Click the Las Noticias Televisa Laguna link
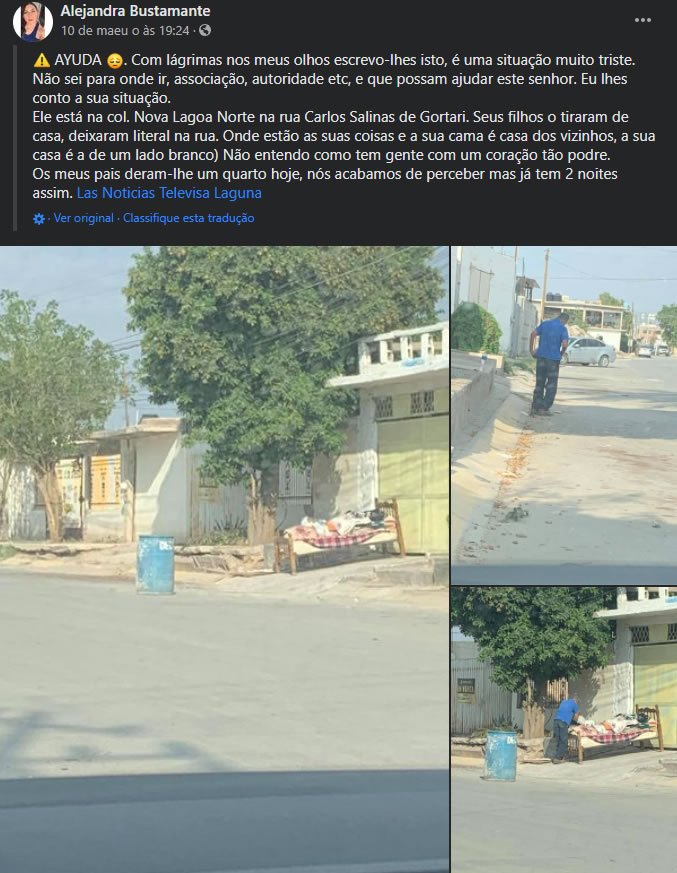This screenshot has height=873, width=677. click(x=169, y=193)
